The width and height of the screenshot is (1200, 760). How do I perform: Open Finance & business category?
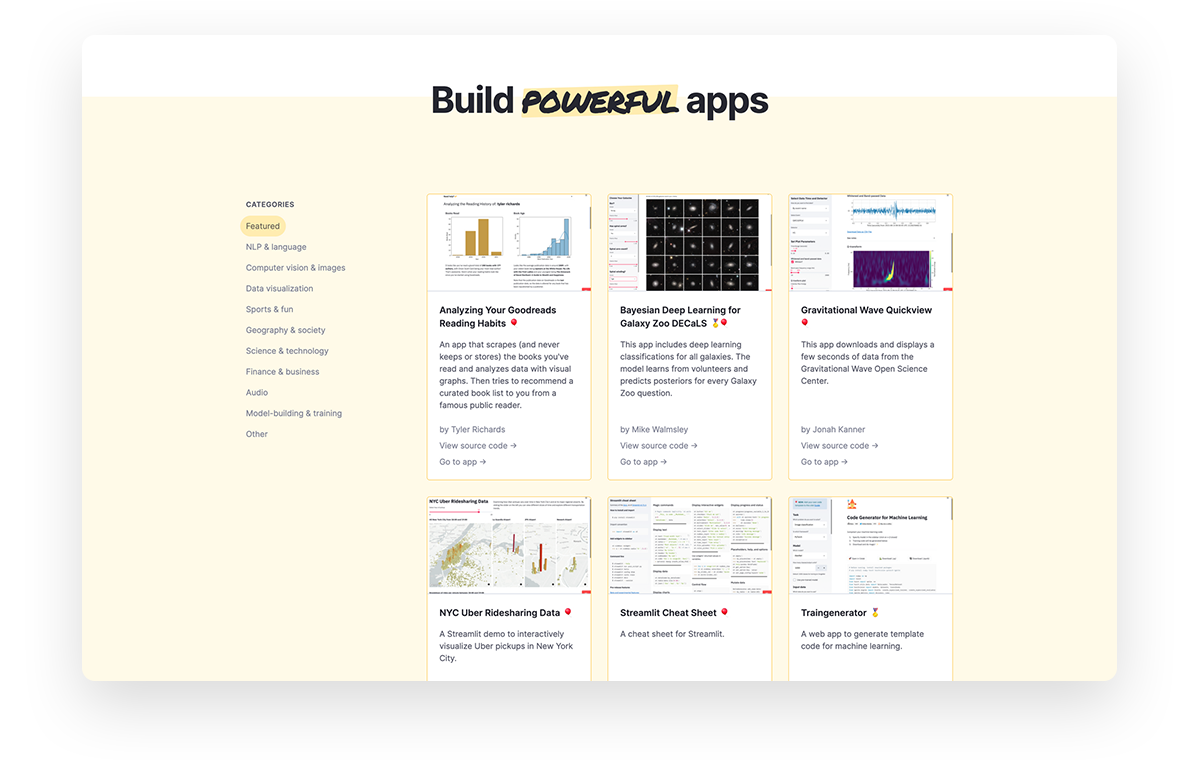click(x=283, y=372)
